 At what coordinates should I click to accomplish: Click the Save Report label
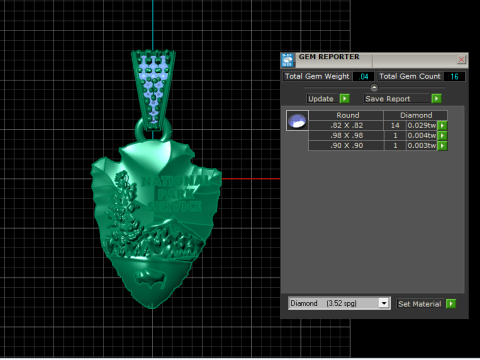388,99
